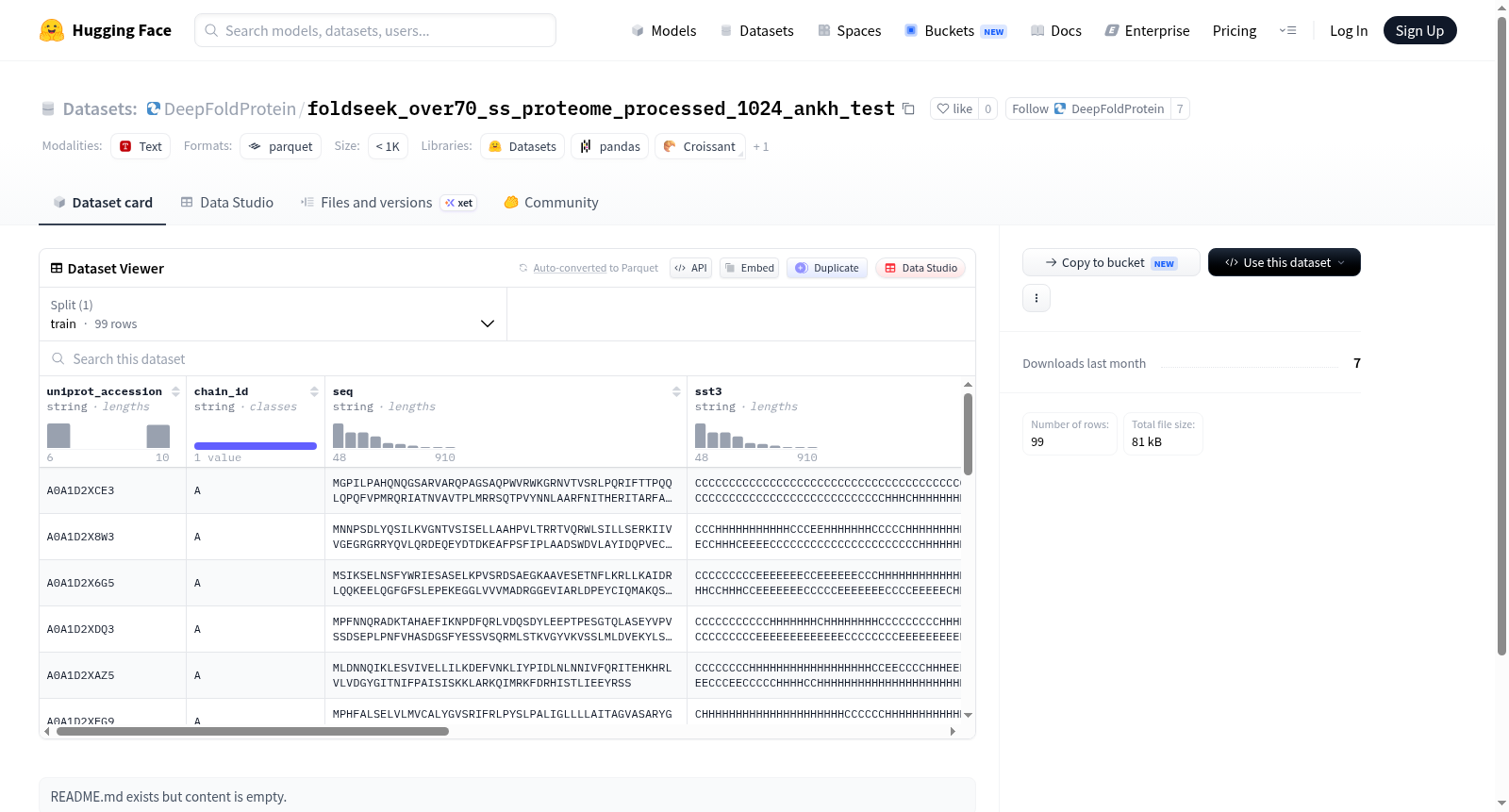
Task: Click the table scroll-right arrow
Action: click(x=953, y=731)
